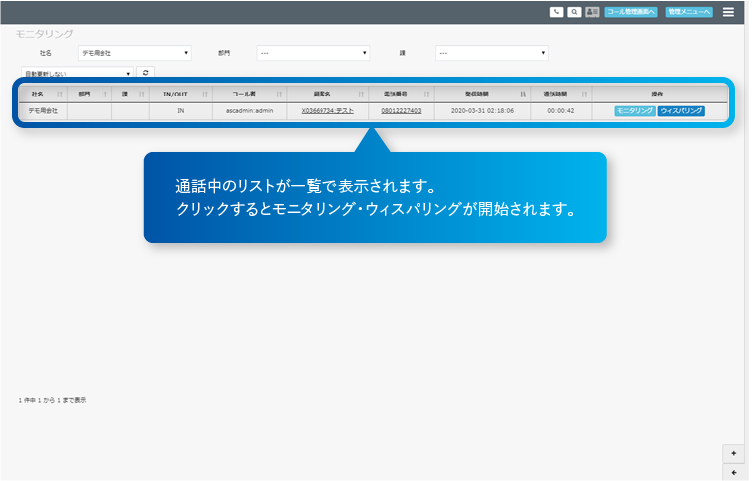The width and height of the screenshot is (755, 481).
Task: Click the モニタリング page title
Action: pyautogui.click(x=44, y=34)
